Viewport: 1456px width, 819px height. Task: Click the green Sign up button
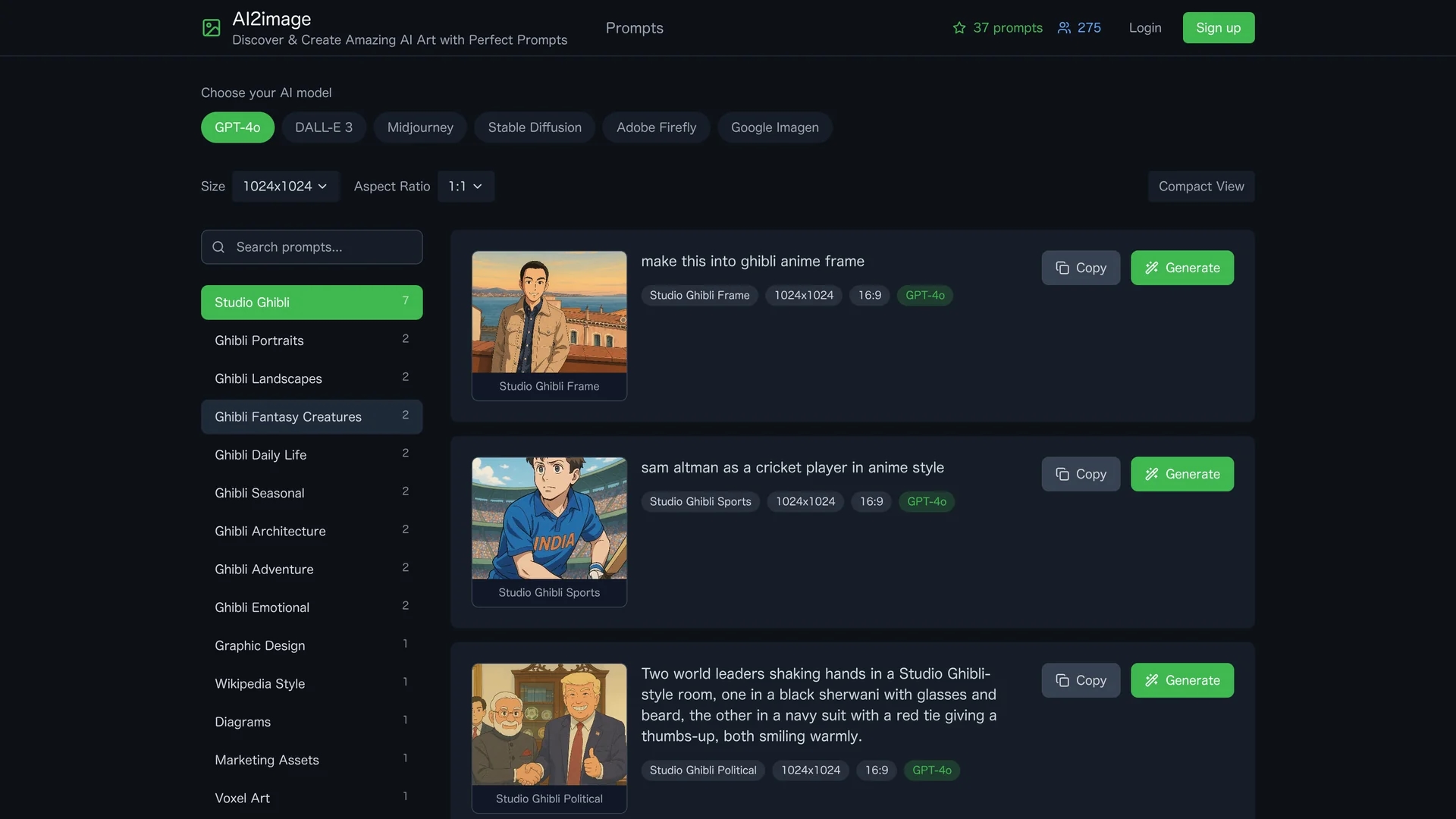(1219, 28)
